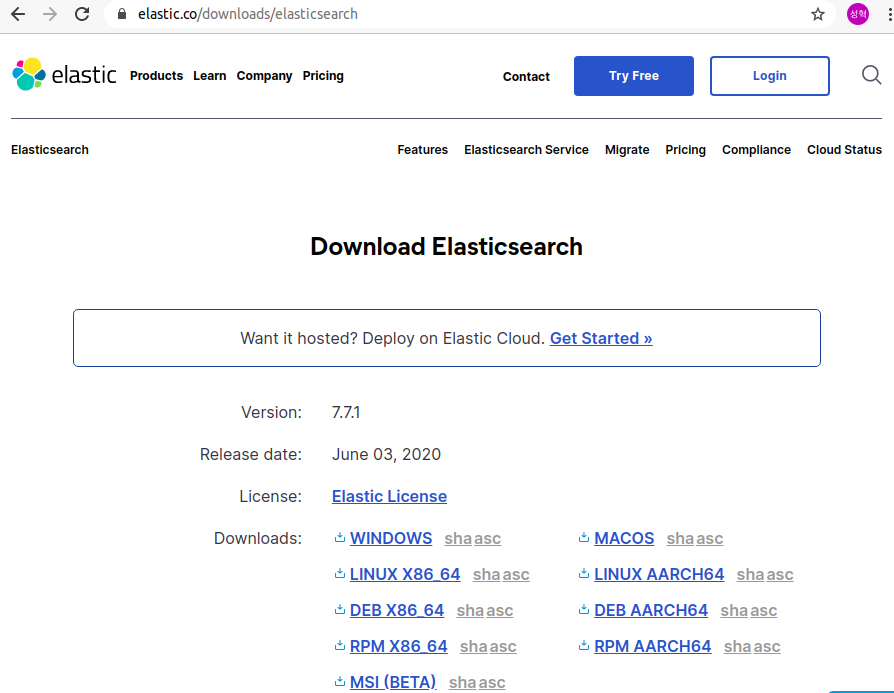Download the MACOS package
The image size is (894, 693).
(624, 538)
